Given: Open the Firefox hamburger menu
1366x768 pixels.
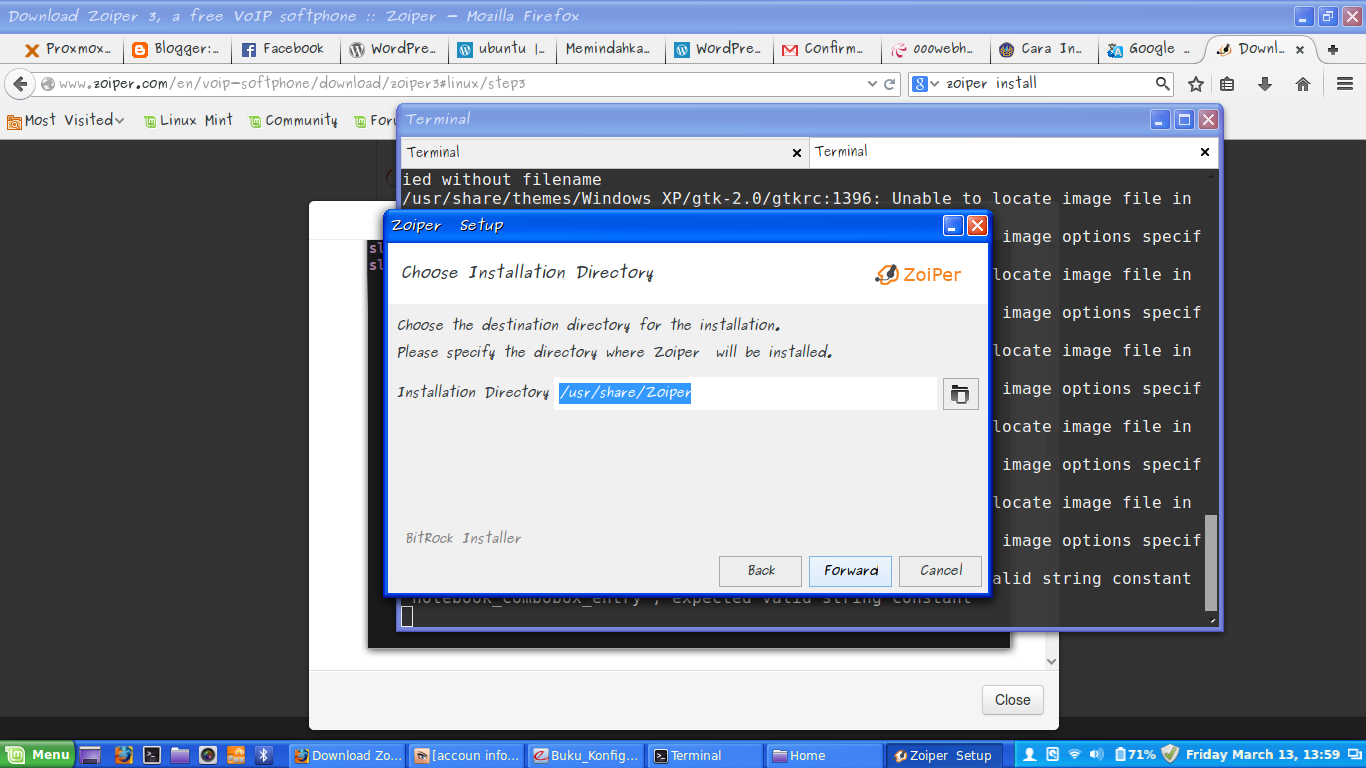Looking at the screenshot, I should click(1345, 84).
